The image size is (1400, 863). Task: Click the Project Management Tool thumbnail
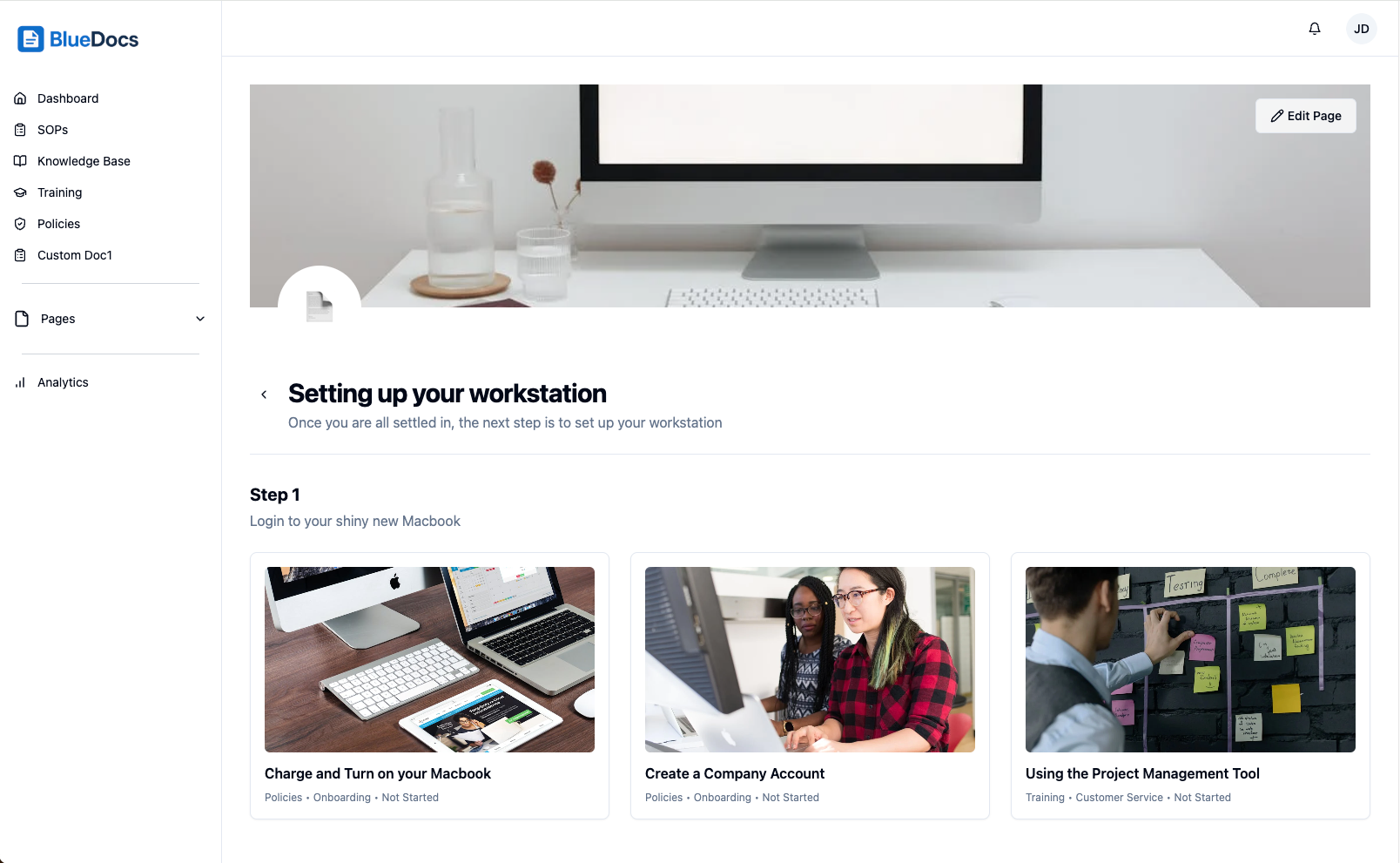click(x=1190, y=659)
